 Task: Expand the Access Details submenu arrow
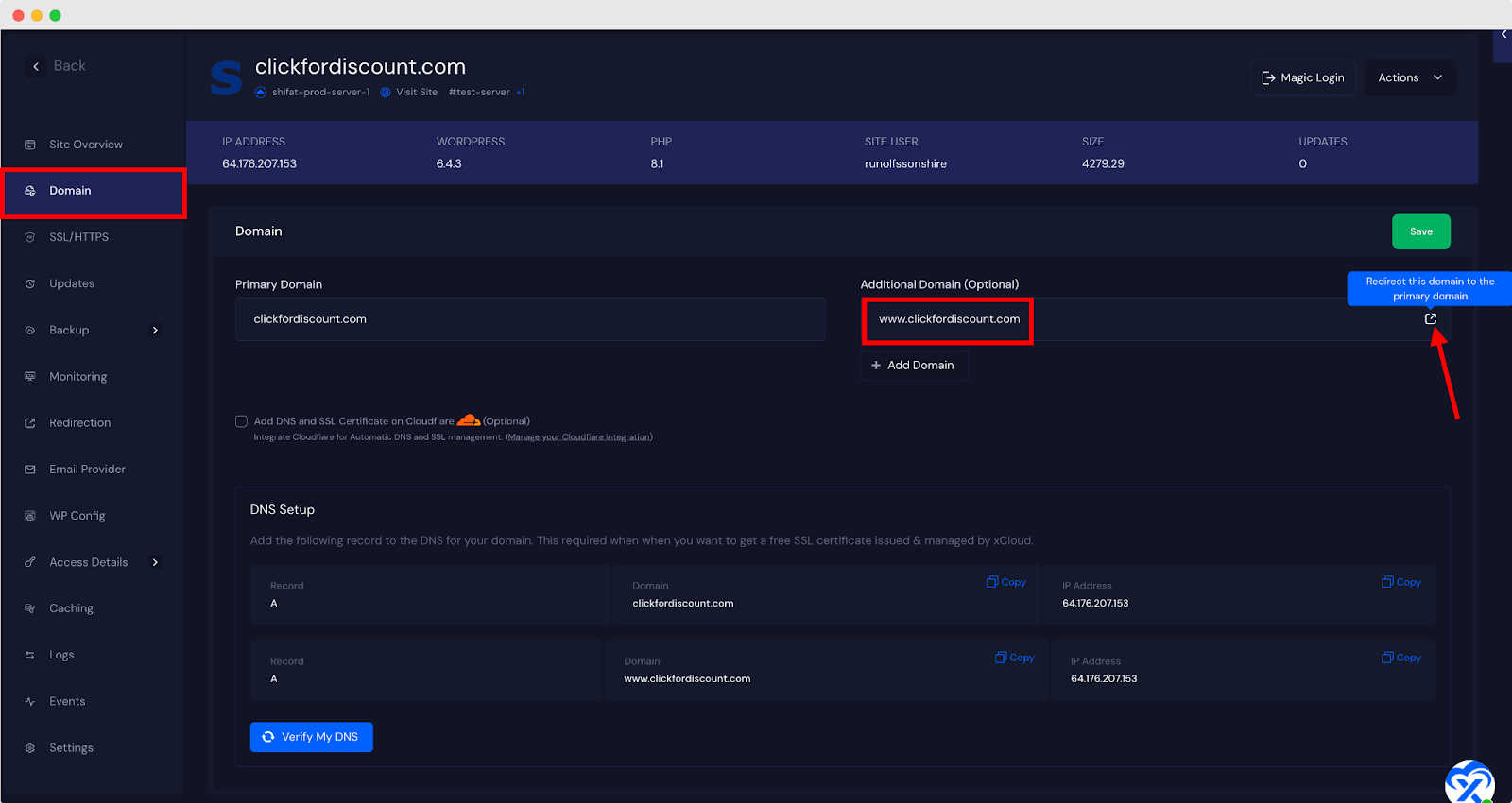[155, 562]
